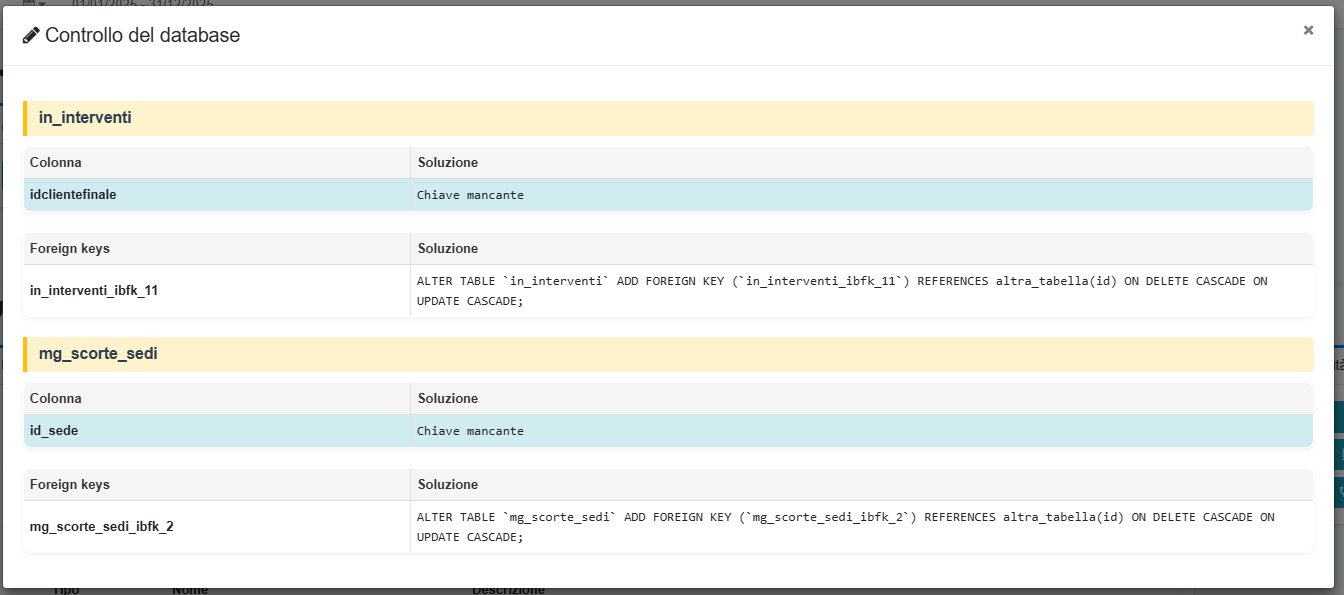
Task: Close the Controllo del database dialog
Action: (1308, 30)
